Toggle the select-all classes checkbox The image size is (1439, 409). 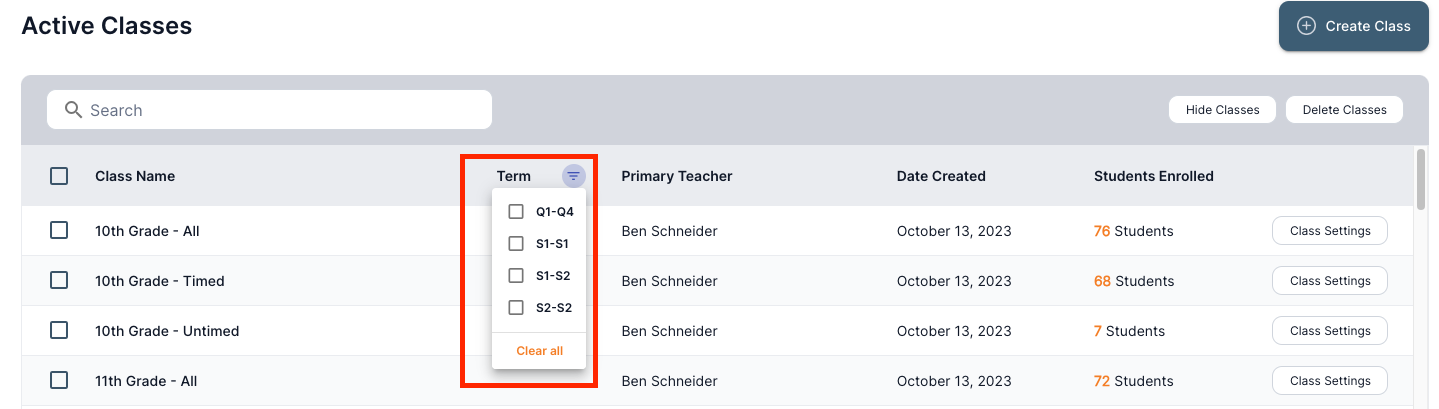[59, 176]
